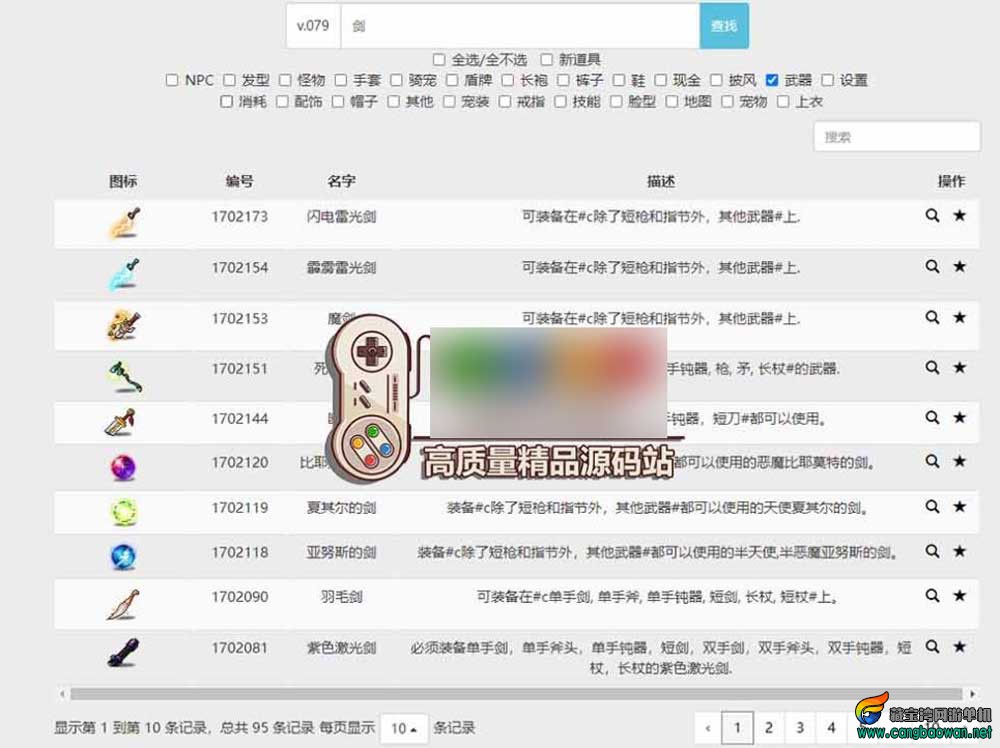Open magnifier for item 1702144

pos(932,418)
